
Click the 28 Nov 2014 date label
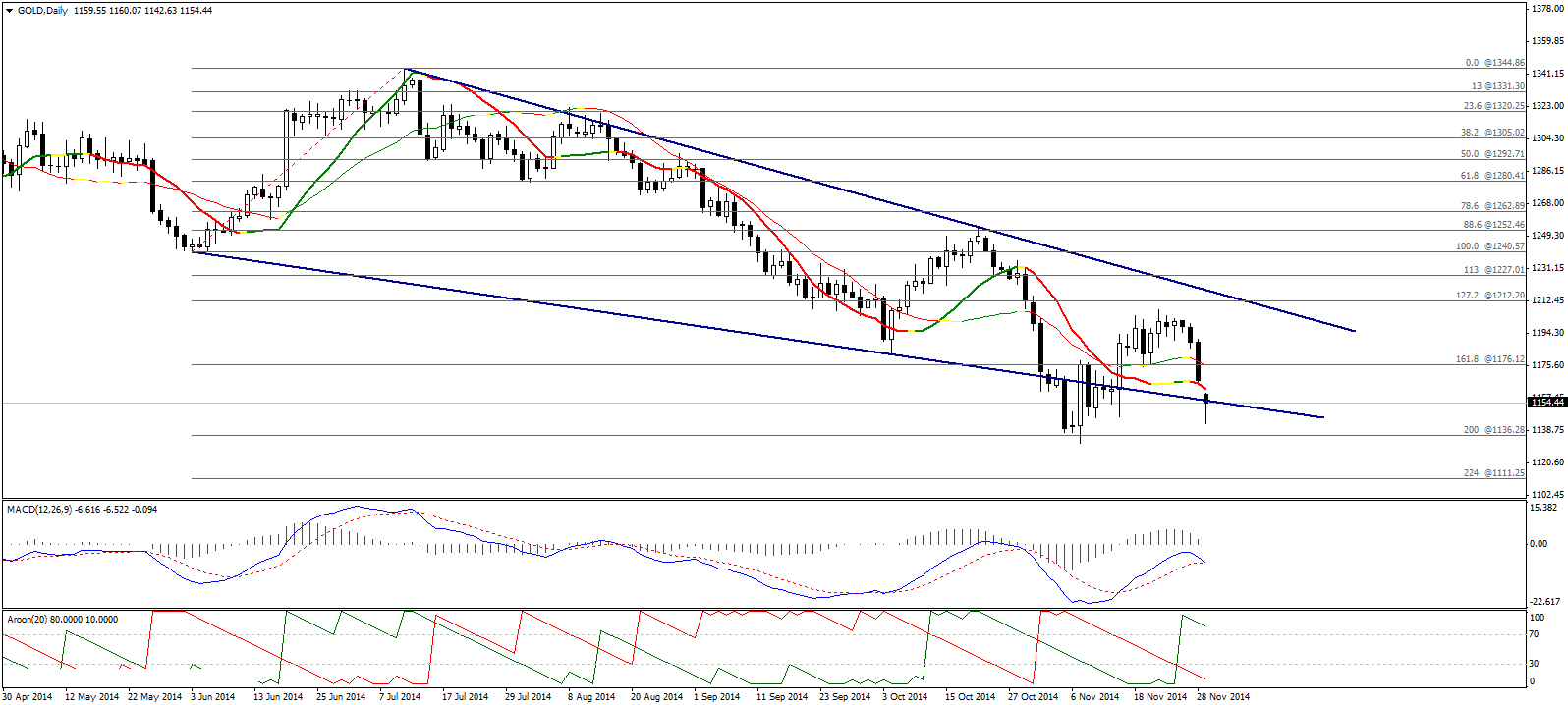coord(1222,697)
